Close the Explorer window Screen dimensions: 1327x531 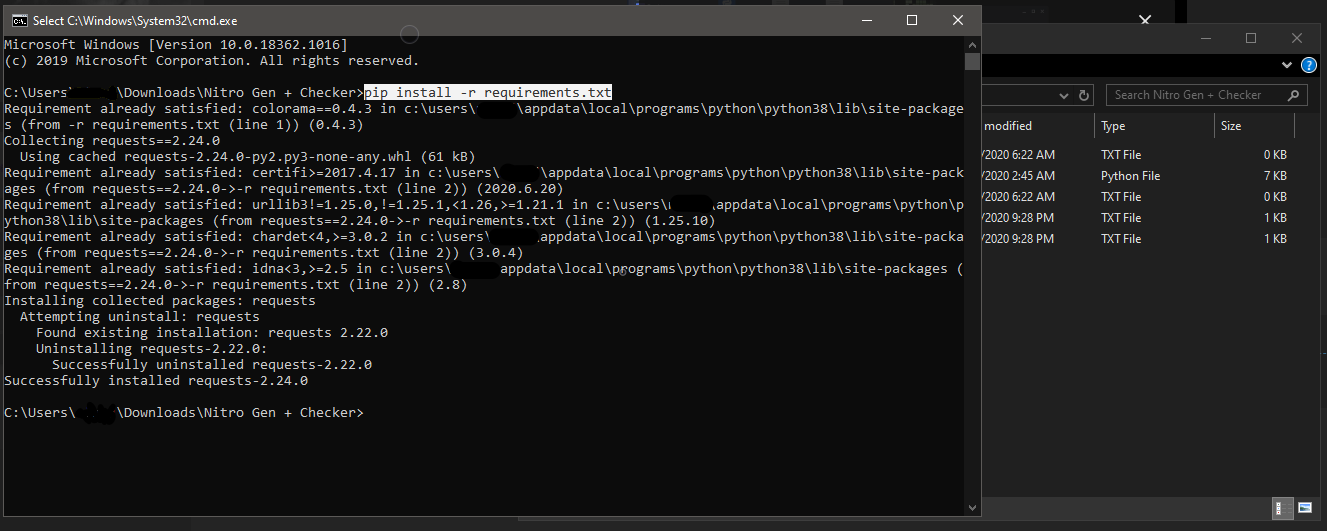pyautogui.click(x=1297, y=39)
